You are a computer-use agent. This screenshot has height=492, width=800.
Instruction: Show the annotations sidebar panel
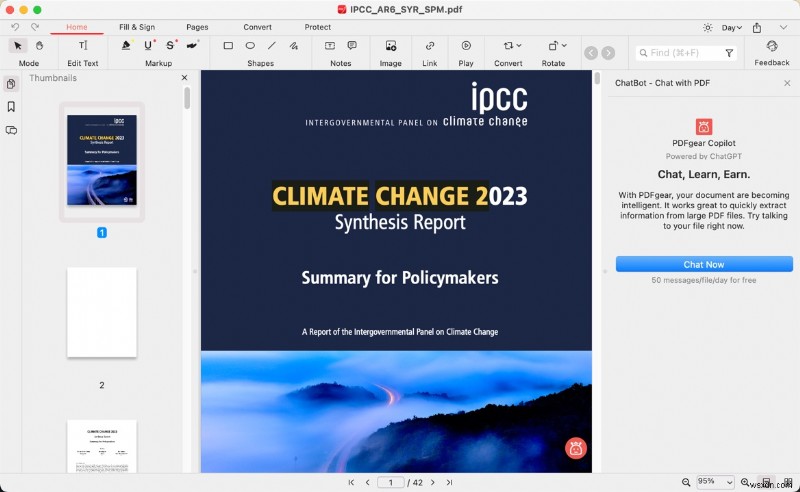11,130
